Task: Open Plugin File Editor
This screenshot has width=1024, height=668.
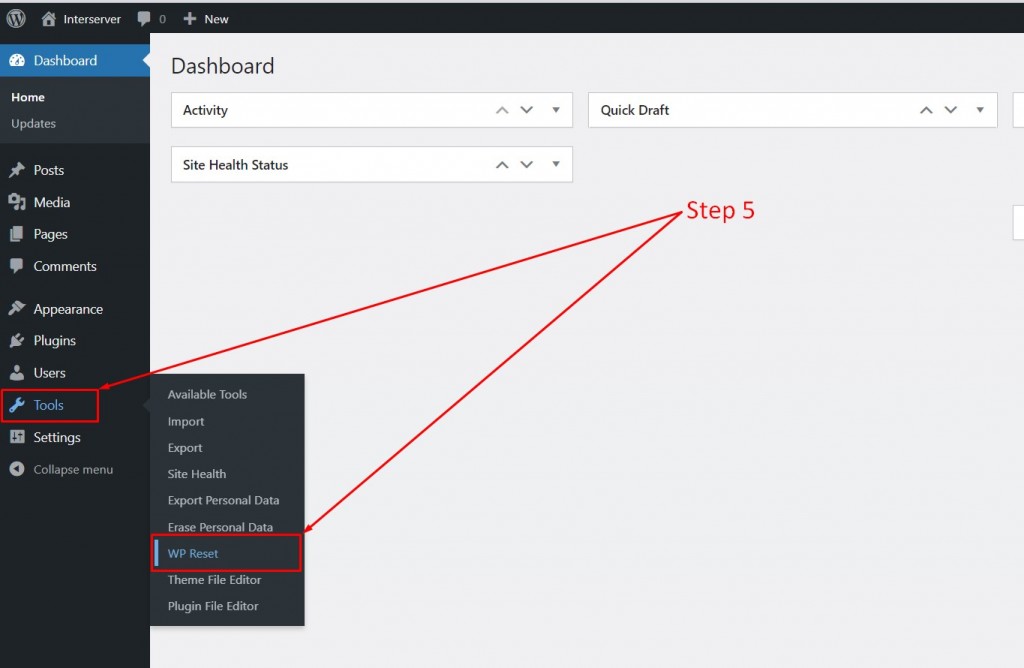Action: 213,606
